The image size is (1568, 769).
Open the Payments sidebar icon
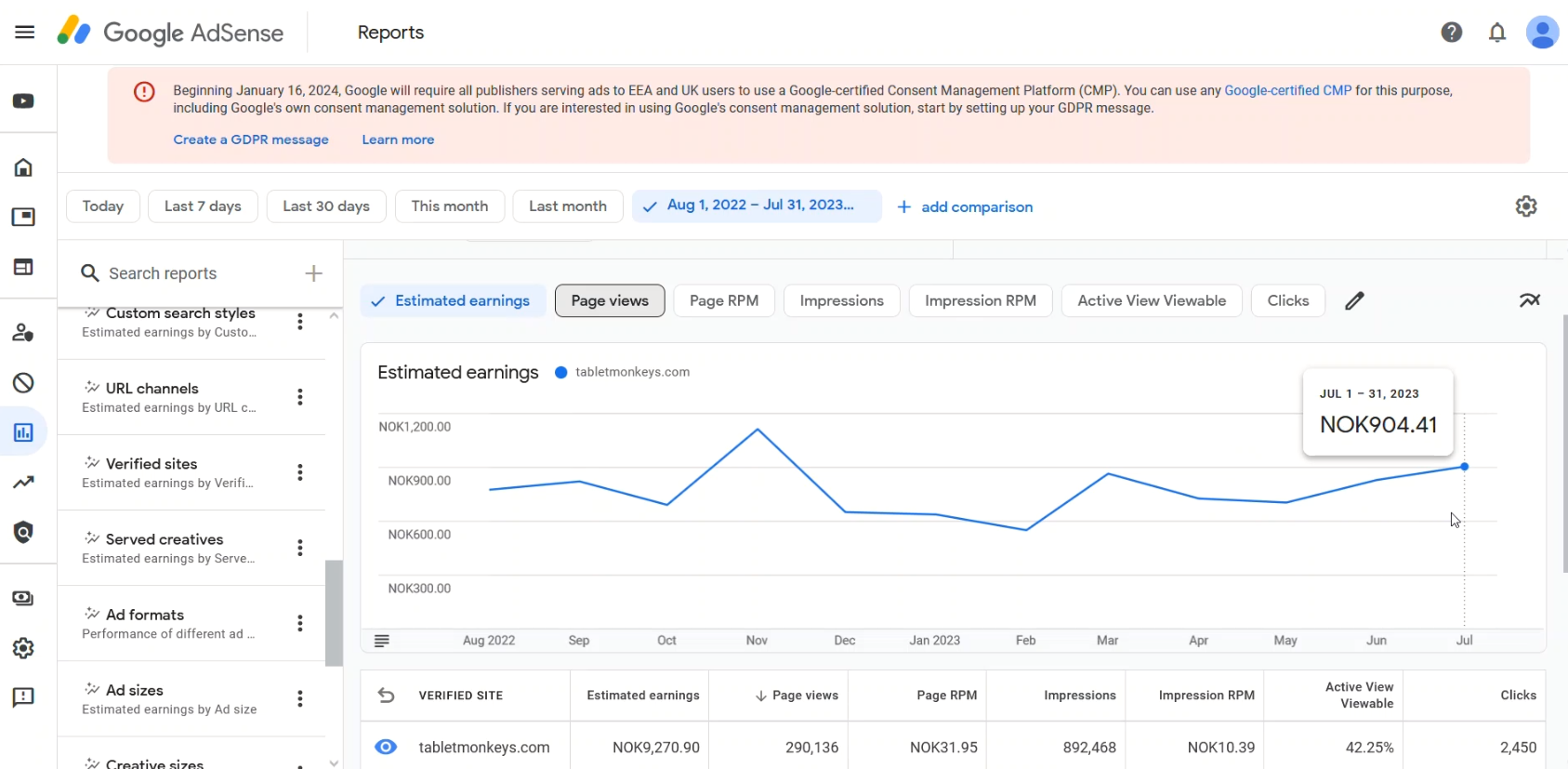point(23,598)
